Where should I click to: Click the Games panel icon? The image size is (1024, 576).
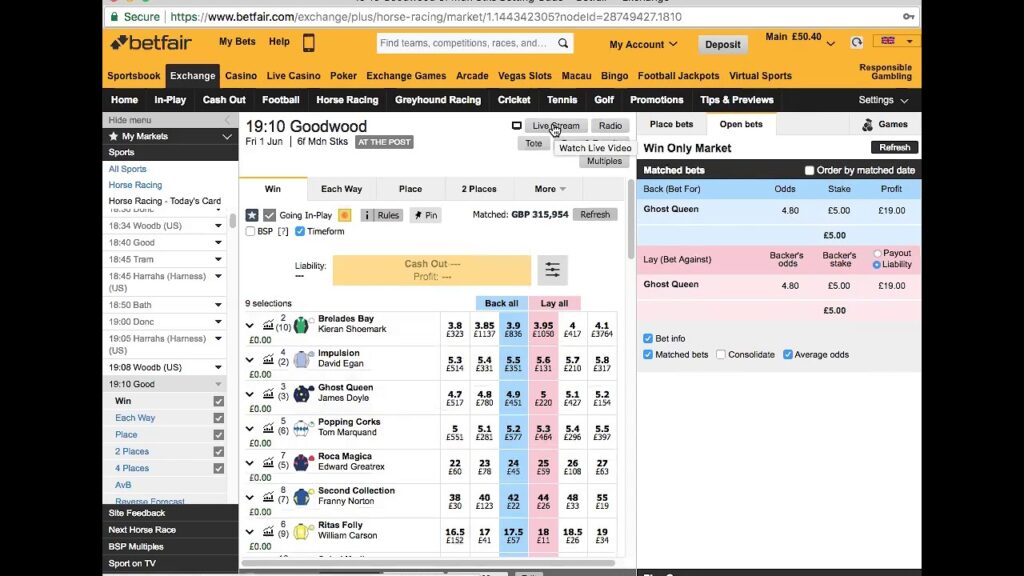867,125
